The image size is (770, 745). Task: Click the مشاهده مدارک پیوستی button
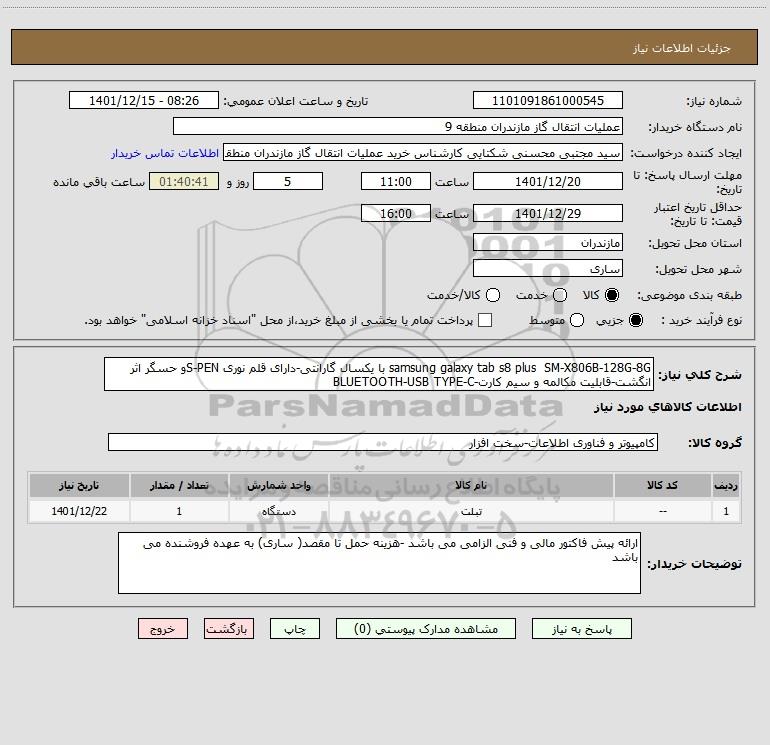pyautogui.click(x=426, y=629)
